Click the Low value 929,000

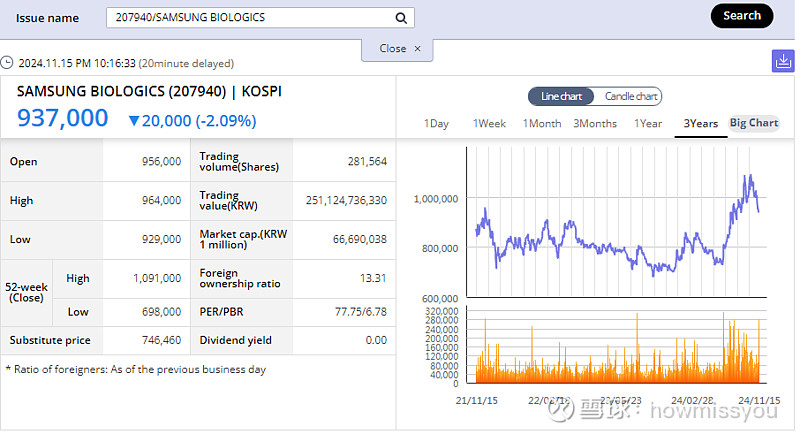(x=161, y=239)
